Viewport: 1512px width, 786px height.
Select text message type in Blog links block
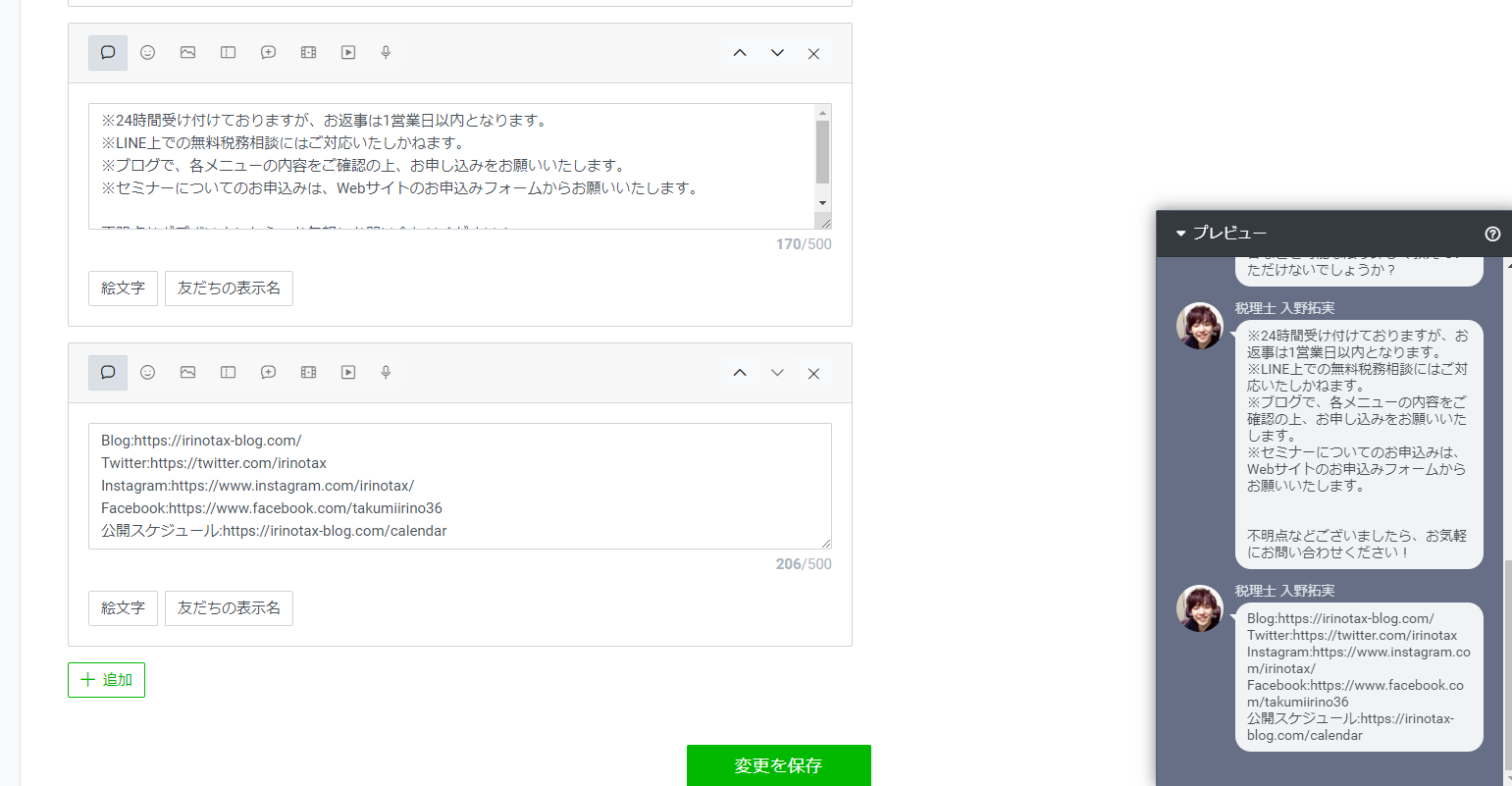[x=108, y=373]
